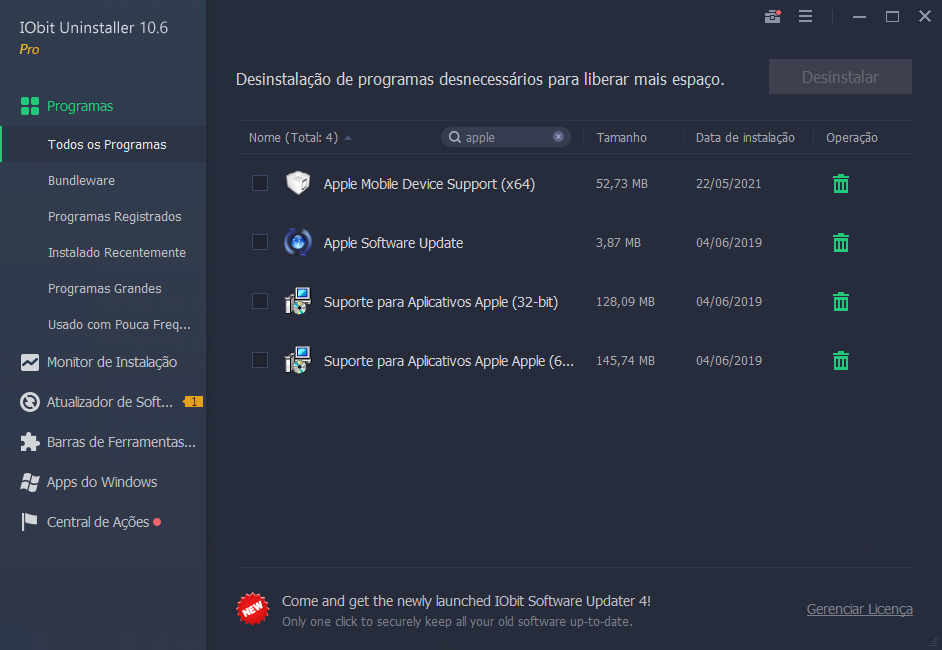
Task: Open Usado com Pouca Freq... list
Action: tap(120, 325)
